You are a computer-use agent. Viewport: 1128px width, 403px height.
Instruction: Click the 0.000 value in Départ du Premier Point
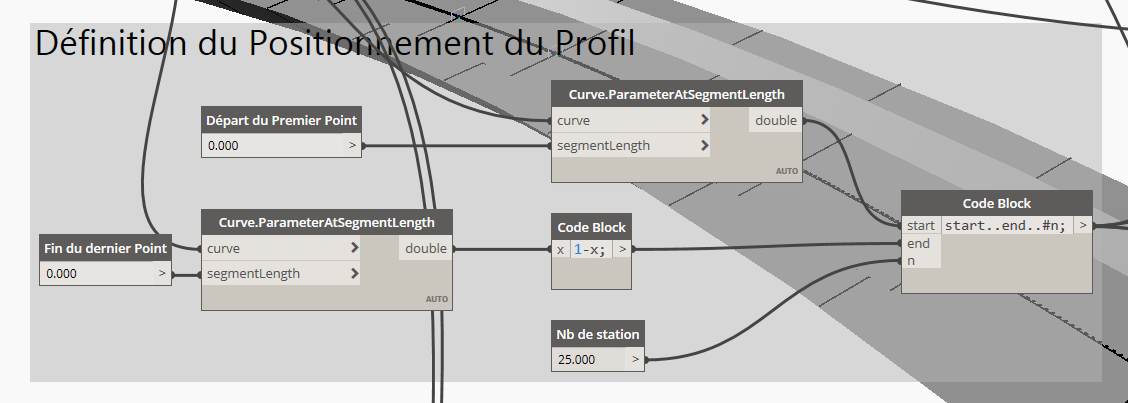(x=224, y=146)
